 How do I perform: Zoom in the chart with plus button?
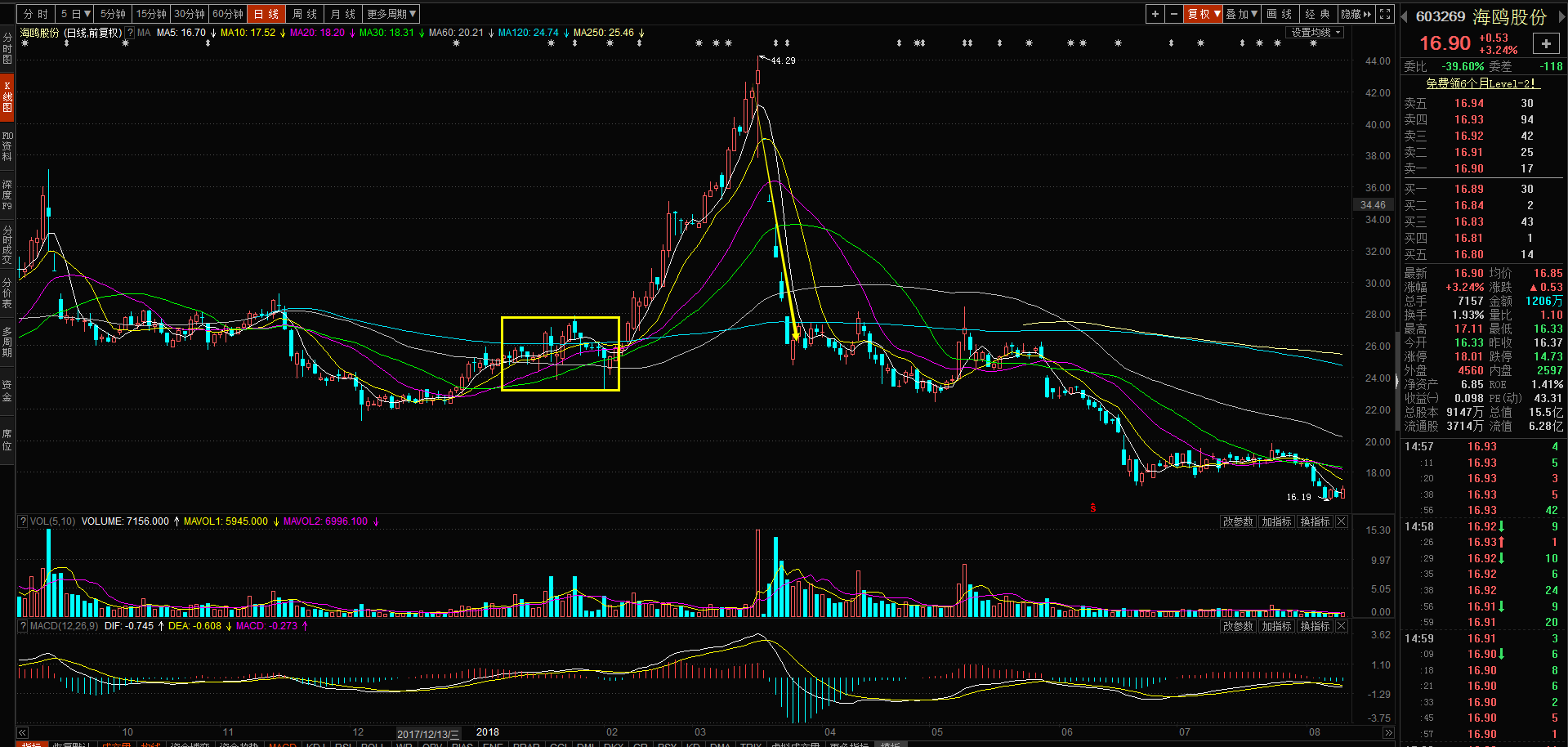tap(1155, 14)
